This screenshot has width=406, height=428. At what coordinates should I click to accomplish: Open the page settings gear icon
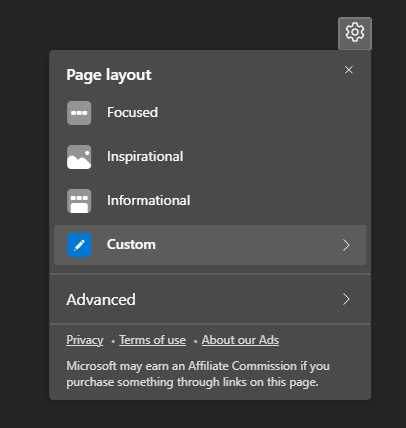355,33
